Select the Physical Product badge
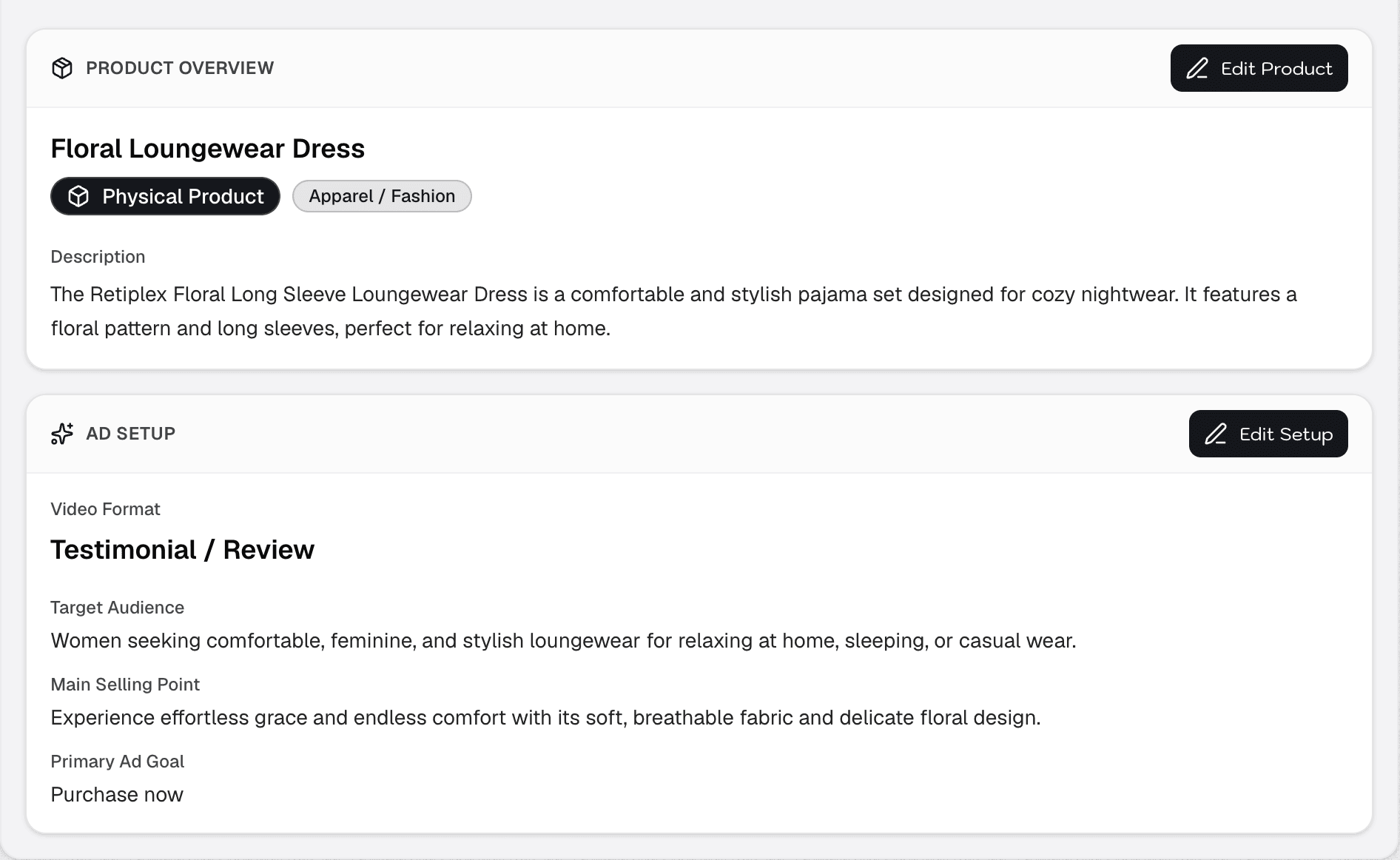 coord(165,196)
